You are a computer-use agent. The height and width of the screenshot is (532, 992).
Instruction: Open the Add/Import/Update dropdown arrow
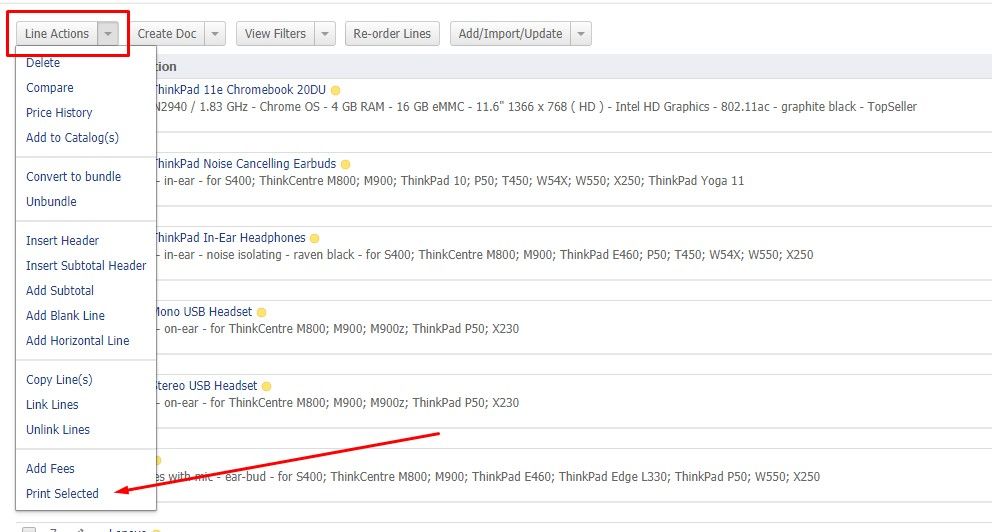coord(581,34)
